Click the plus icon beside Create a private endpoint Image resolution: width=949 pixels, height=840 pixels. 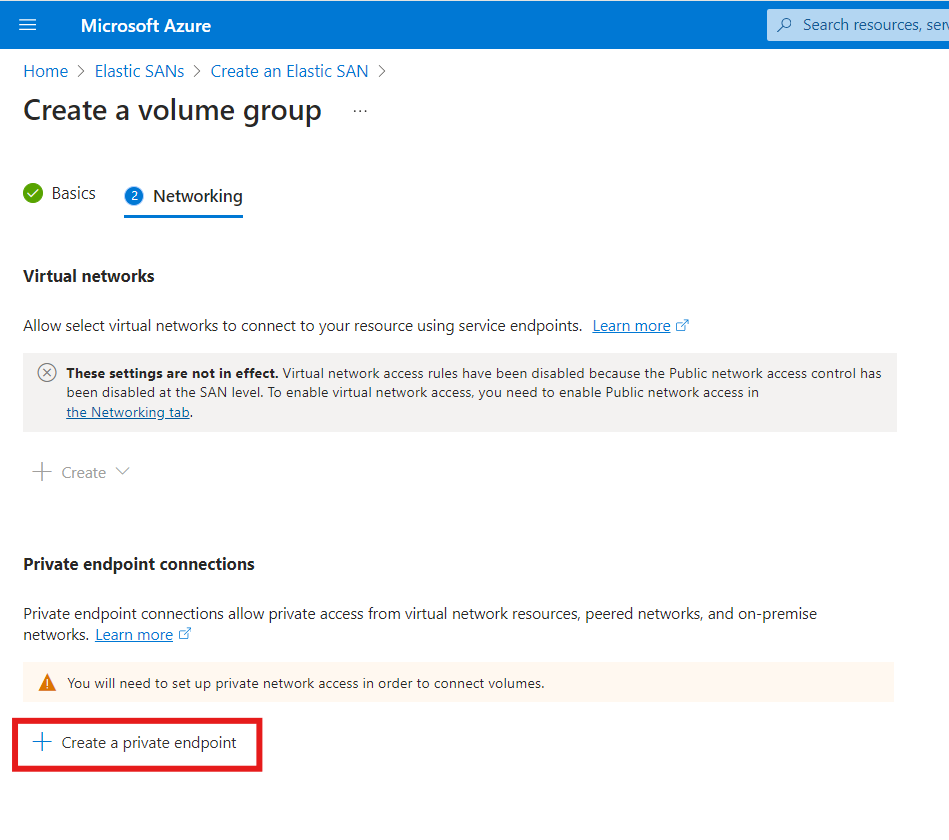point(42,742)
